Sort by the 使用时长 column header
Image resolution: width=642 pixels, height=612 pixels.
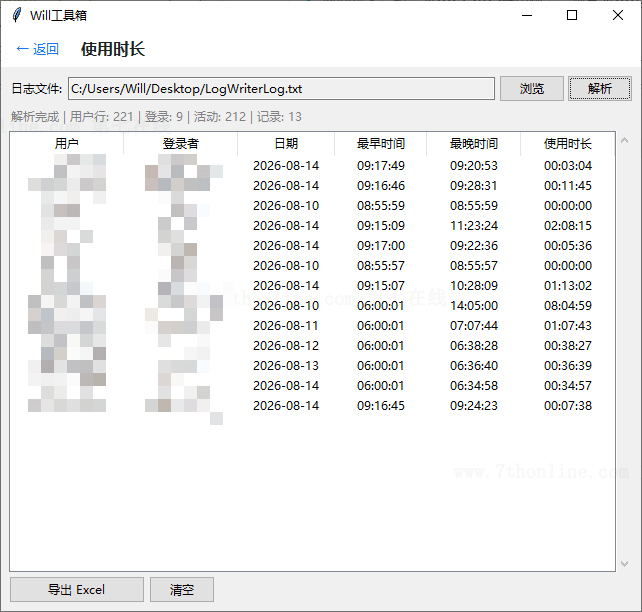tap(567, 144)
